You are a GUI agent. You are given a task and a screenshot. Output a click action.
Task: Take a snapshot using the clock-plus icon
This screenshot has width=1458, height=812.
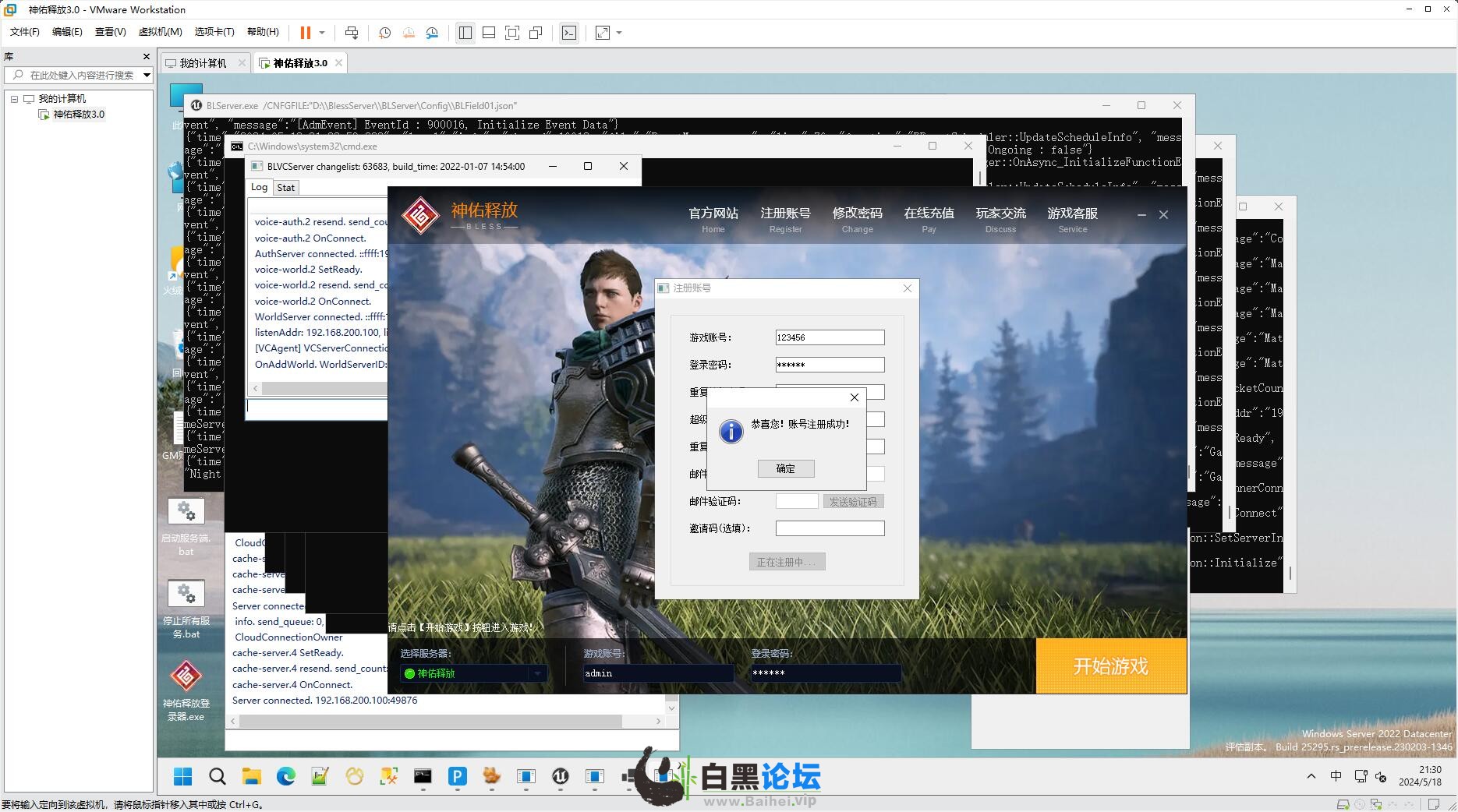384,33
